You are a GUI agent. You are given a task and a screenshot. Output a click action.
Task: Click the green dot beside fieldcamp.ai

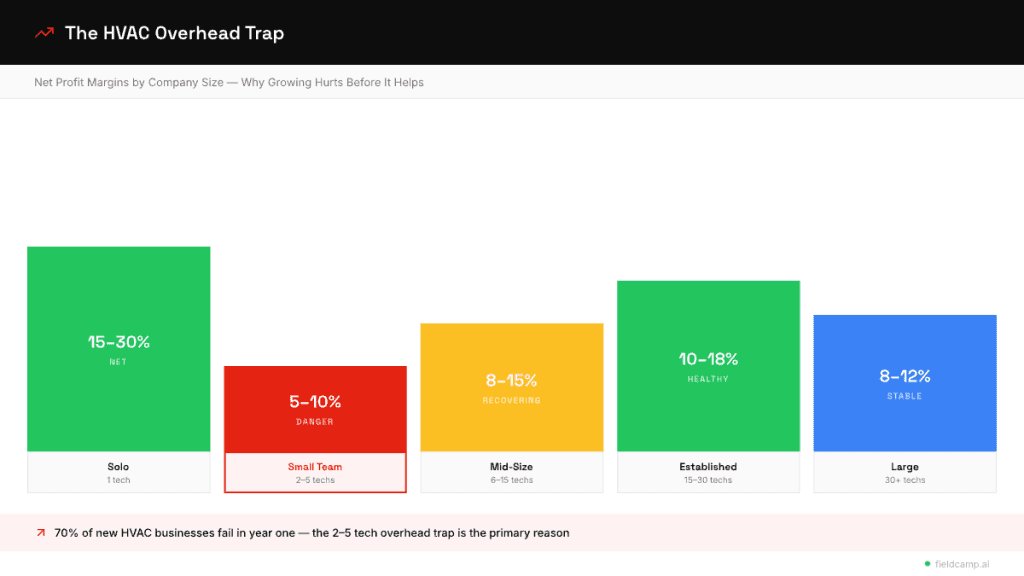pos(927,563)
